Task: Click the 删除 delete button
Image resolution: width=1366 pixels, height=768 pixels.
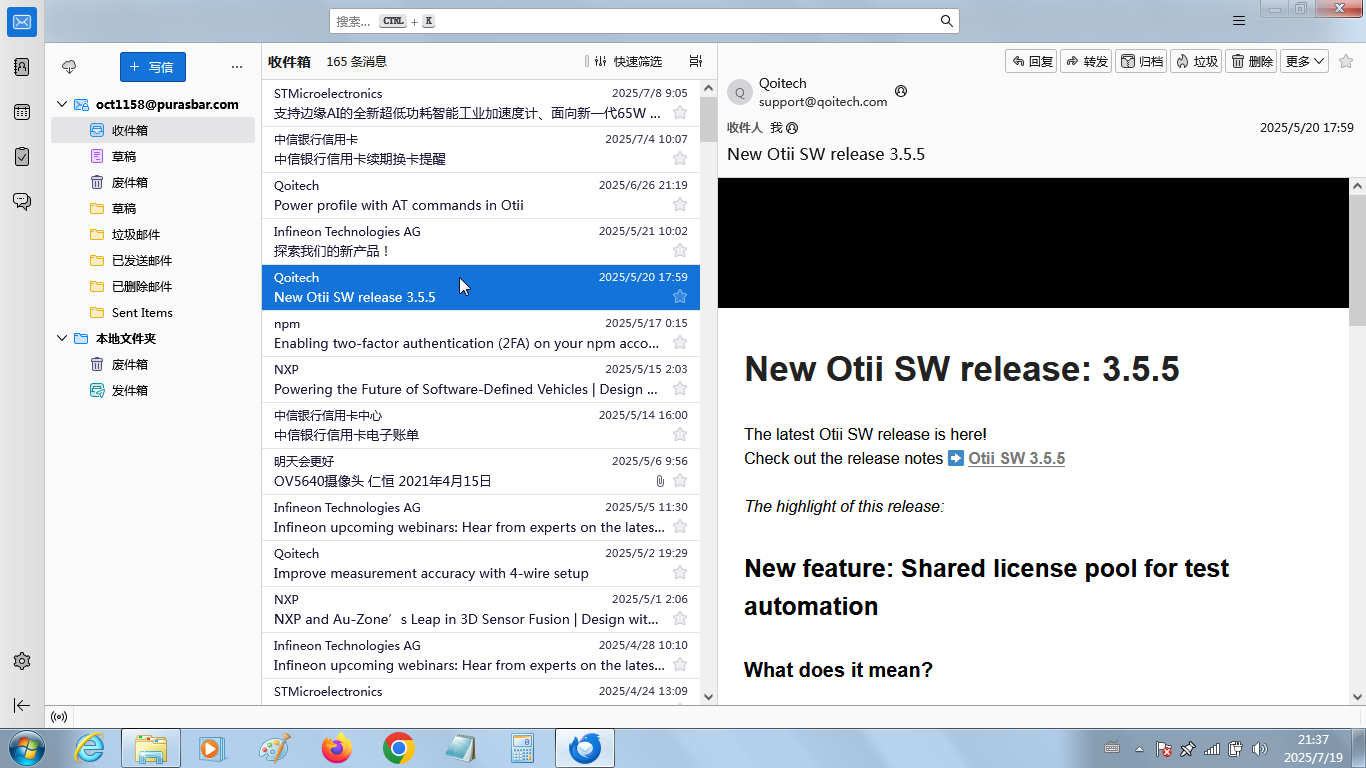Action: [x=1251, y=61]
